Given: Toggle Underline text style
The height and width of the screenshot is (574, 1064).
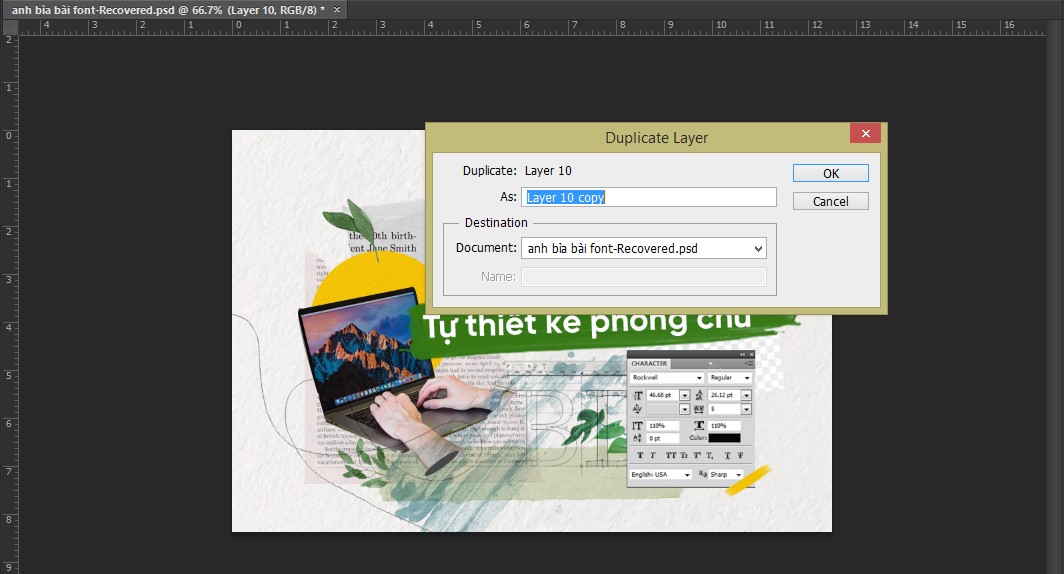Looking at the screenshot, I should [727, 456].
